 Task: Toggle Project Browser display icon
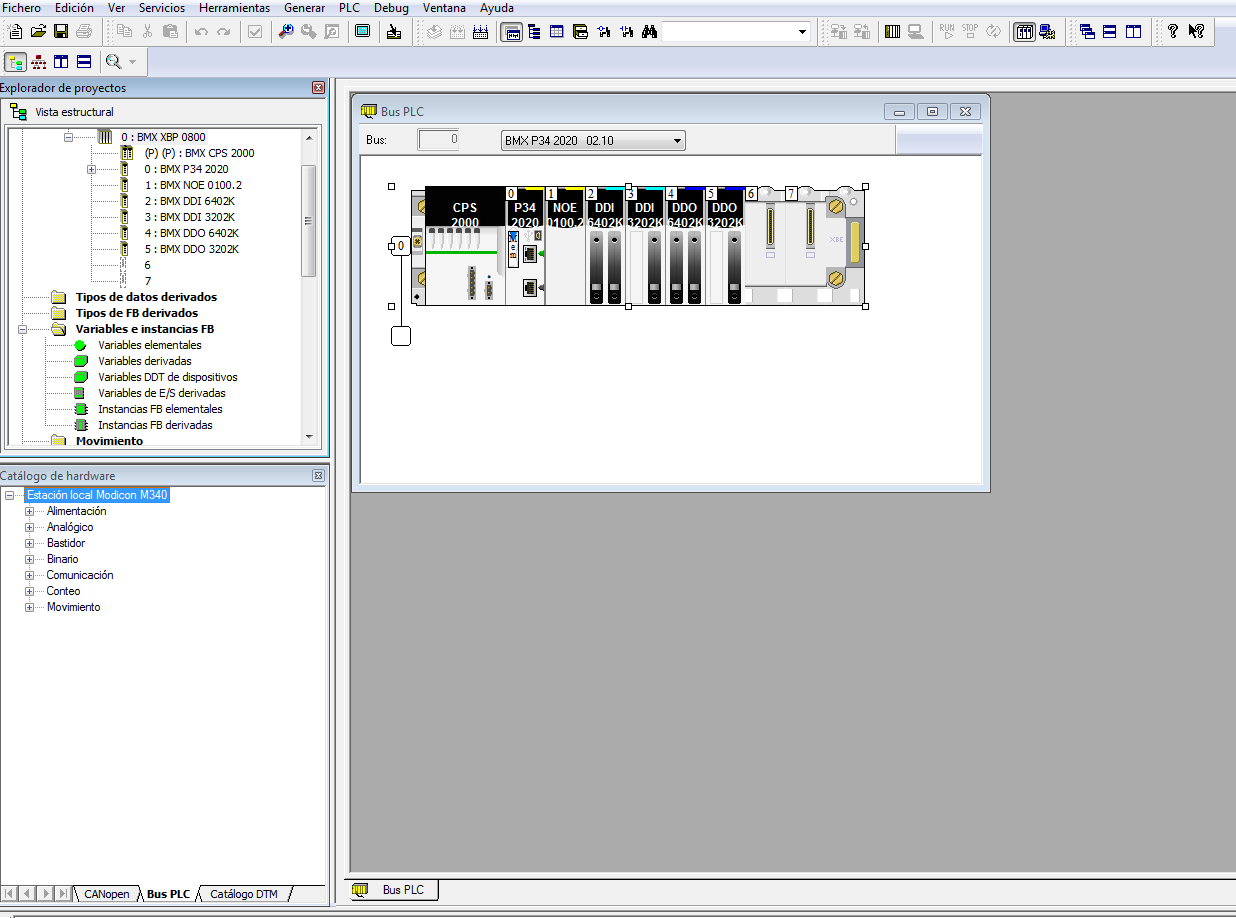[x=511, y=31]
